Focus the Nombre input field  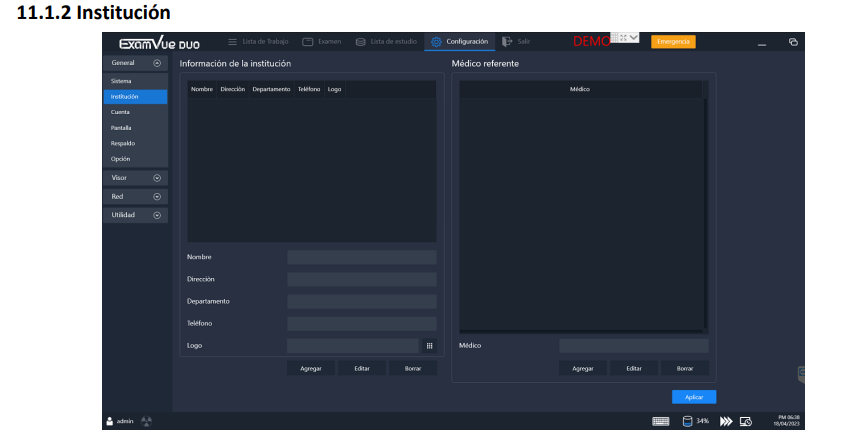362,257
